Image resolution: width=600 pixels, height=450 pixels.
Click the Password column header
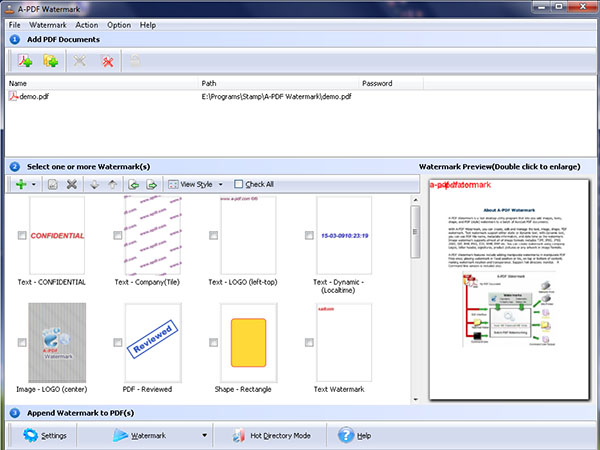point(391,83)
